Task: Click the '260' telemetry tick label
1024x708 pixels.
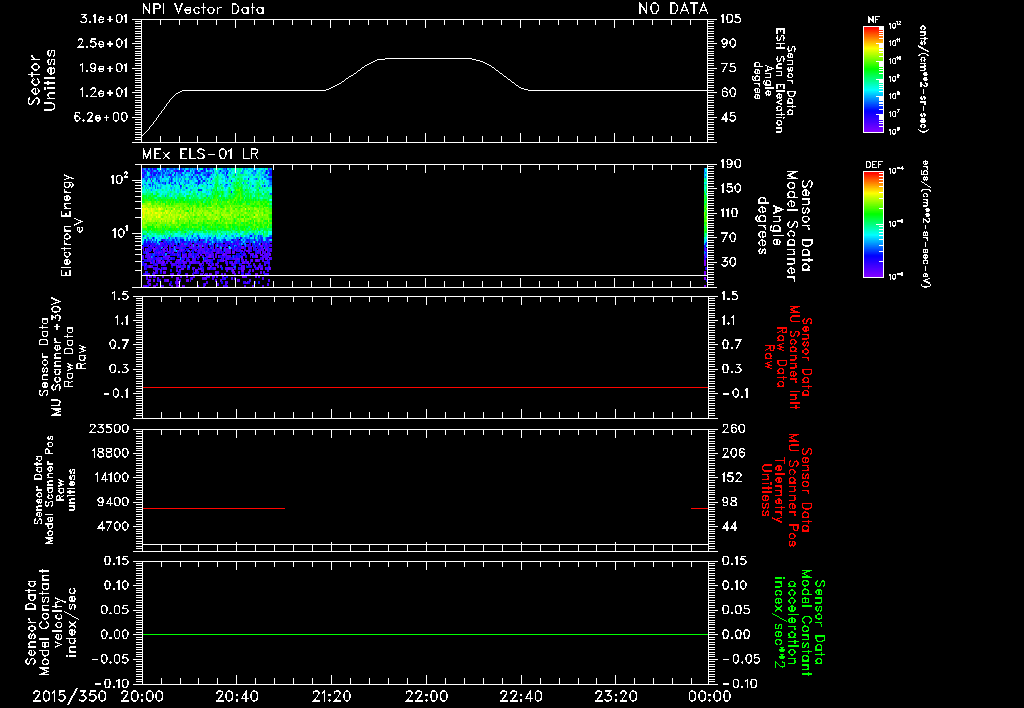Action: point(731,429)
